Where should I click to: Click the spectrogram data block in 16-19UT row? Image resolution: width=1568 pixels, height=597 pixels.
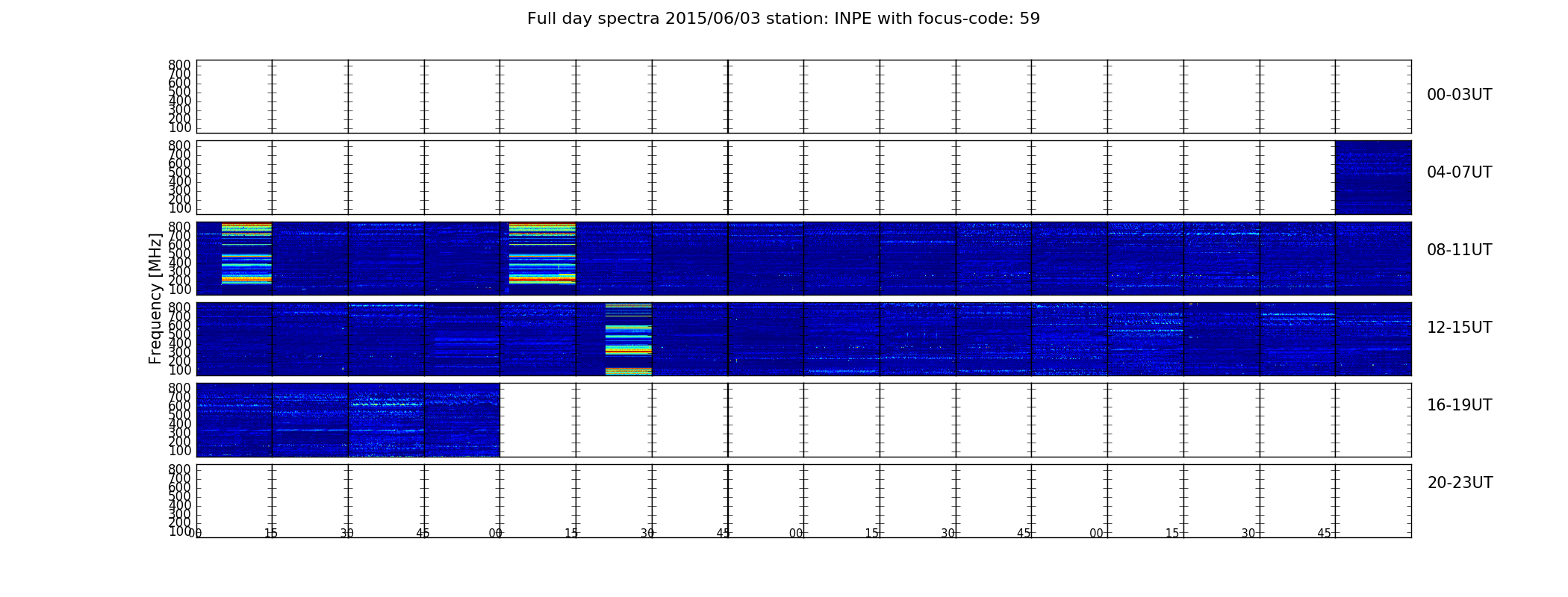(348, 420)
